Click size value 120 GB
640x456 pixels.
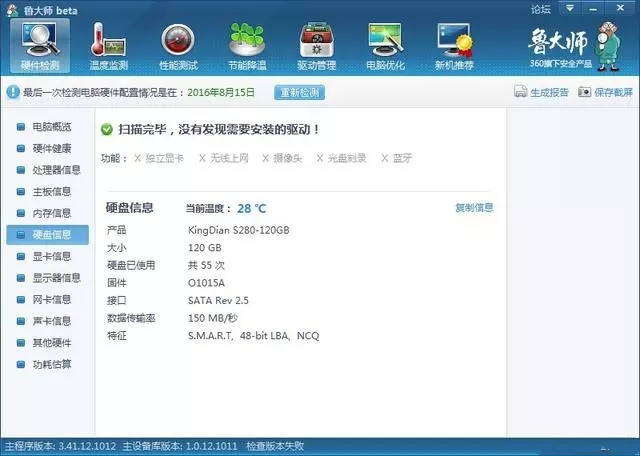[x=204, y=248]
